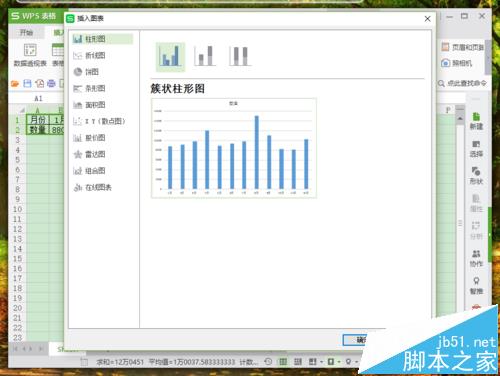The width and height of the screenshot is (500, 376).
Task: Click the export PDF icon in quick toolbar
Action: (40, 83)
